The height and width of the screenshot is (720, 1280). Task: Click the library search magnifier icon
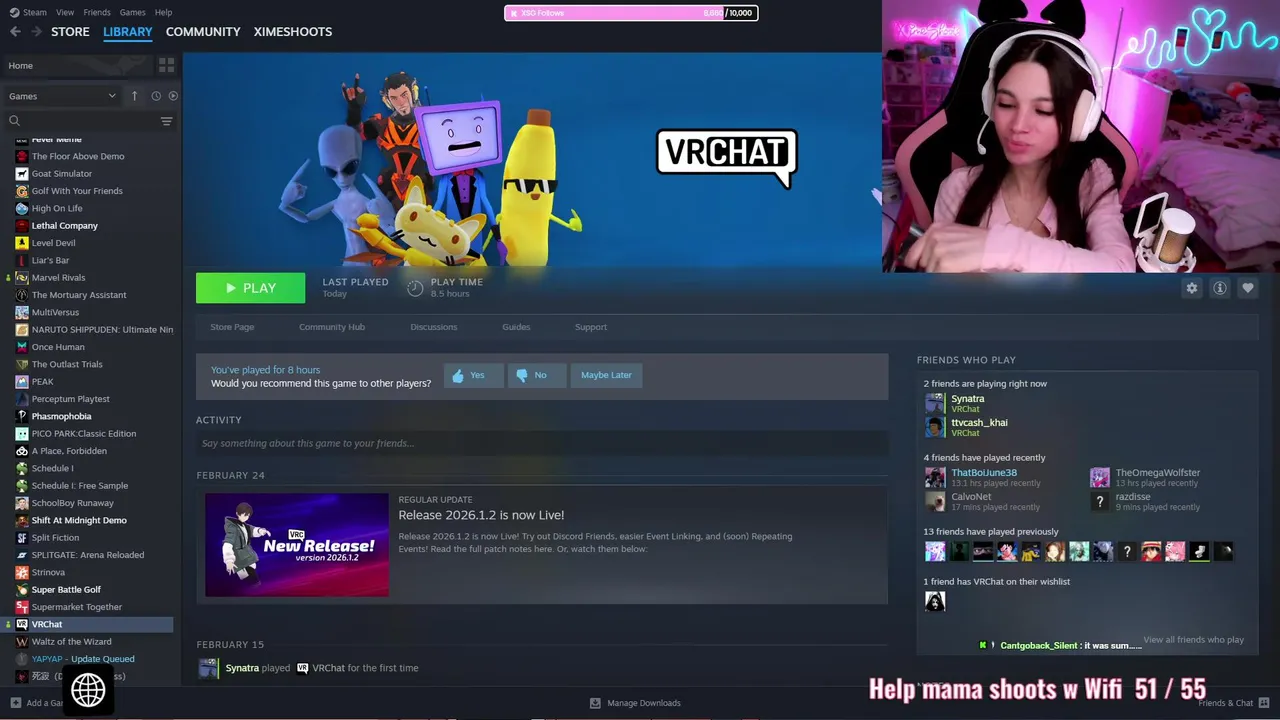(x=14, y=121)
